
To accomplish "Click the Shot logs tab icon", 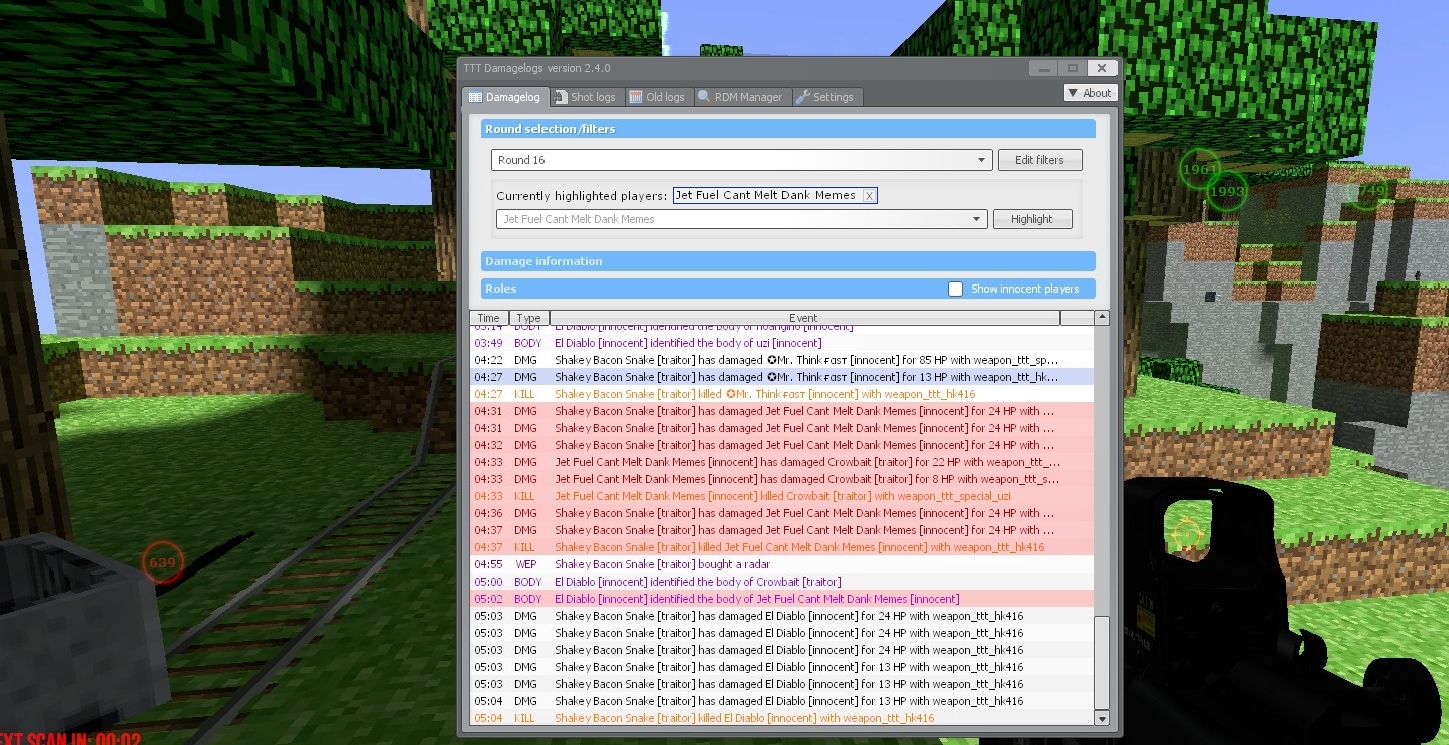I will coord(561,97).
